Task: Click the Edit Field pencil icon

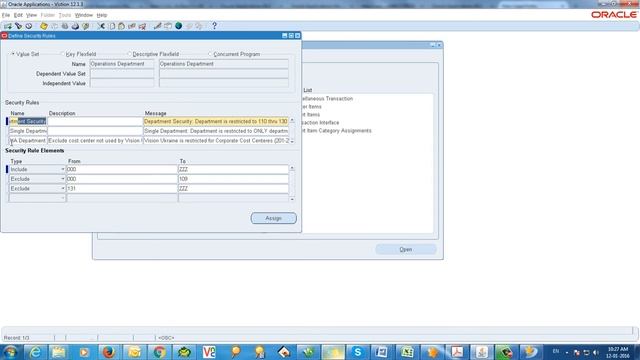Action: [158, 26]
